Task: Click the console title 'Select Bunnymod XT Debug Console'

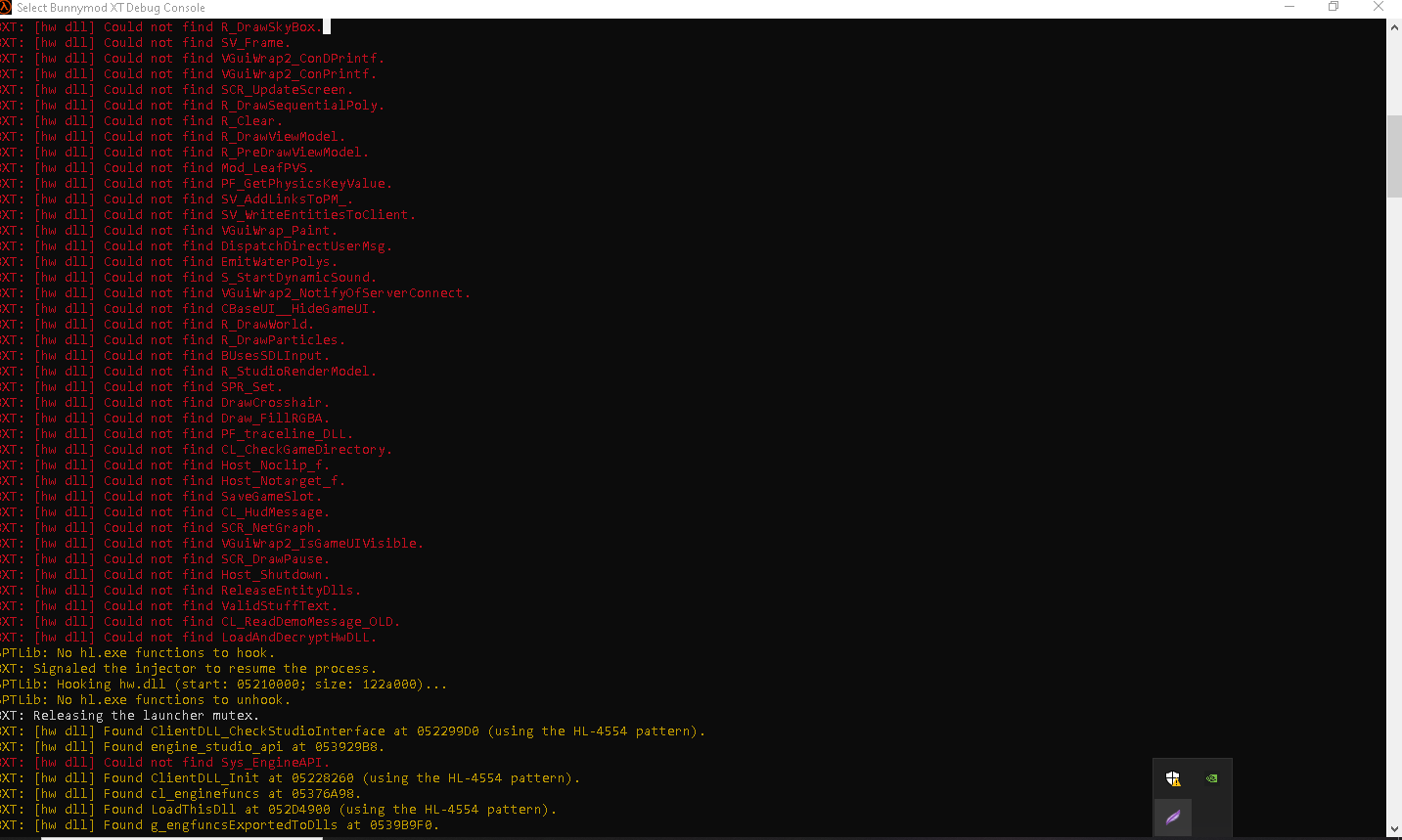Action: point(111,8)
